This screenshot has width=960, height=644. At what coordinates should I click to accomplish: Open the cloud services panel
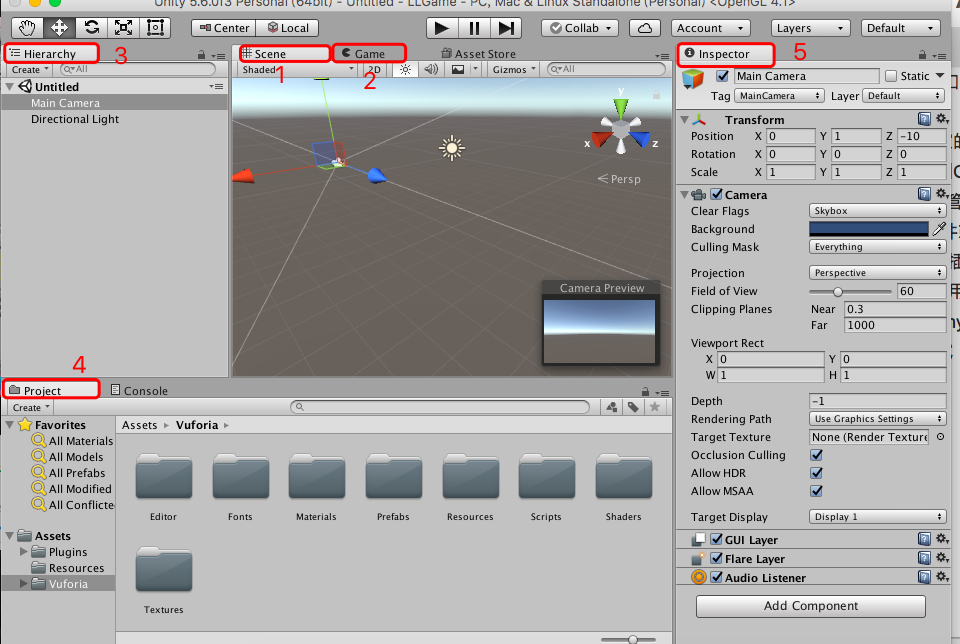(x=645, y=28)
